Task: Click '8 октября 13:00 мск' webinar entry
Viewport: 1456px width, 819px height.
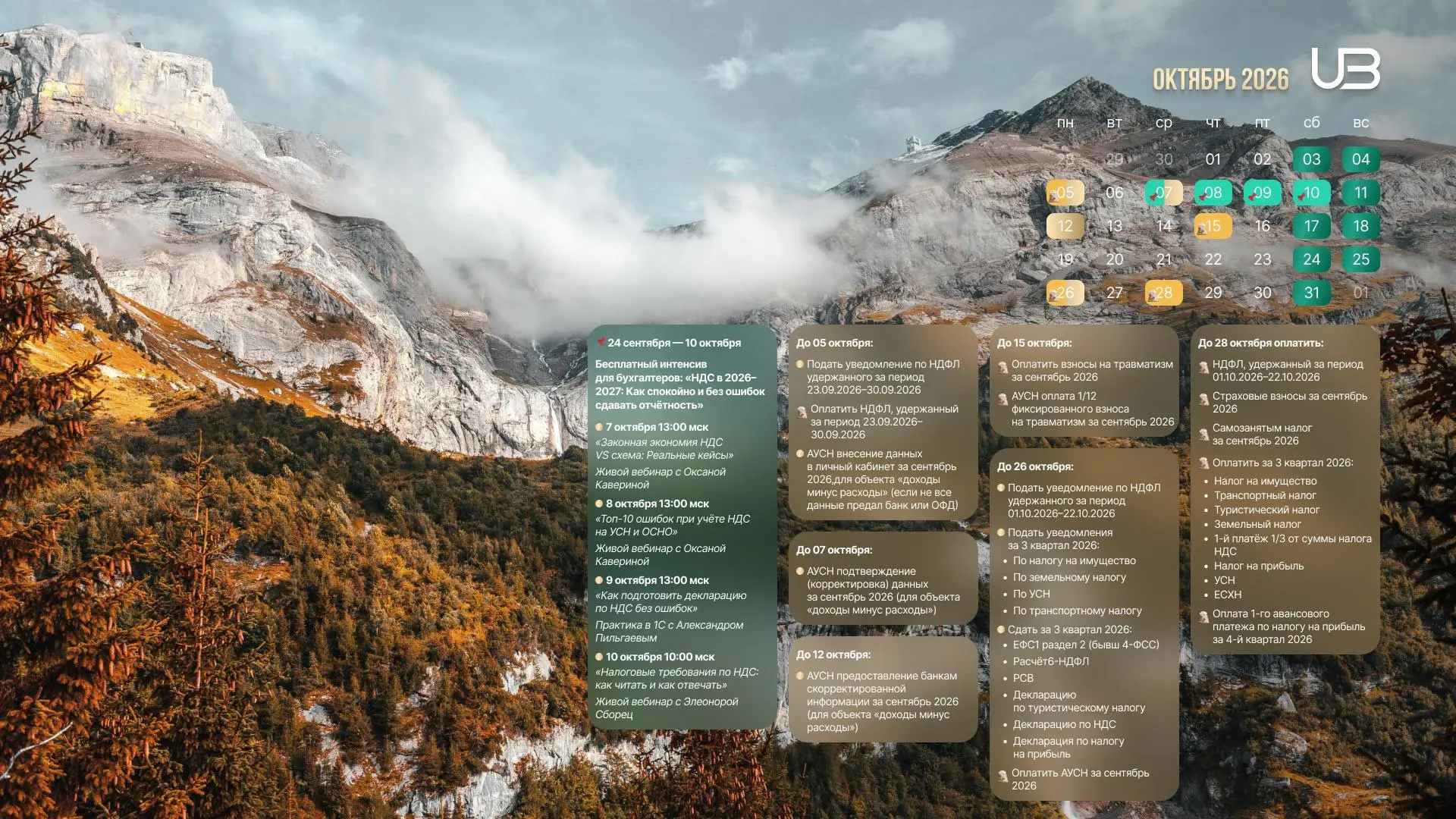Action: (657, 504)
